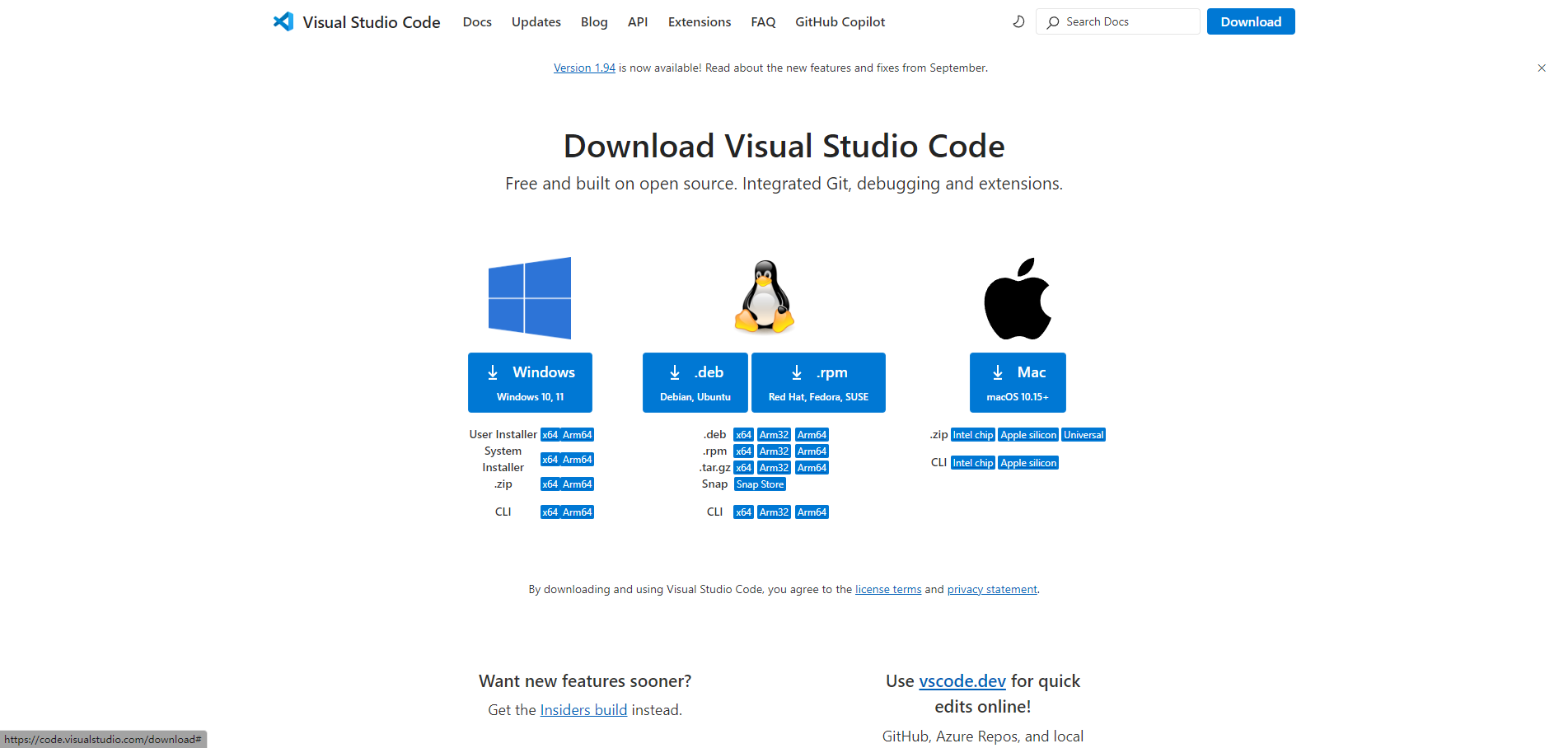Select Arm64 for Windows CLI
Viewport: 1568px width, 748px height.
click(577, 512)
